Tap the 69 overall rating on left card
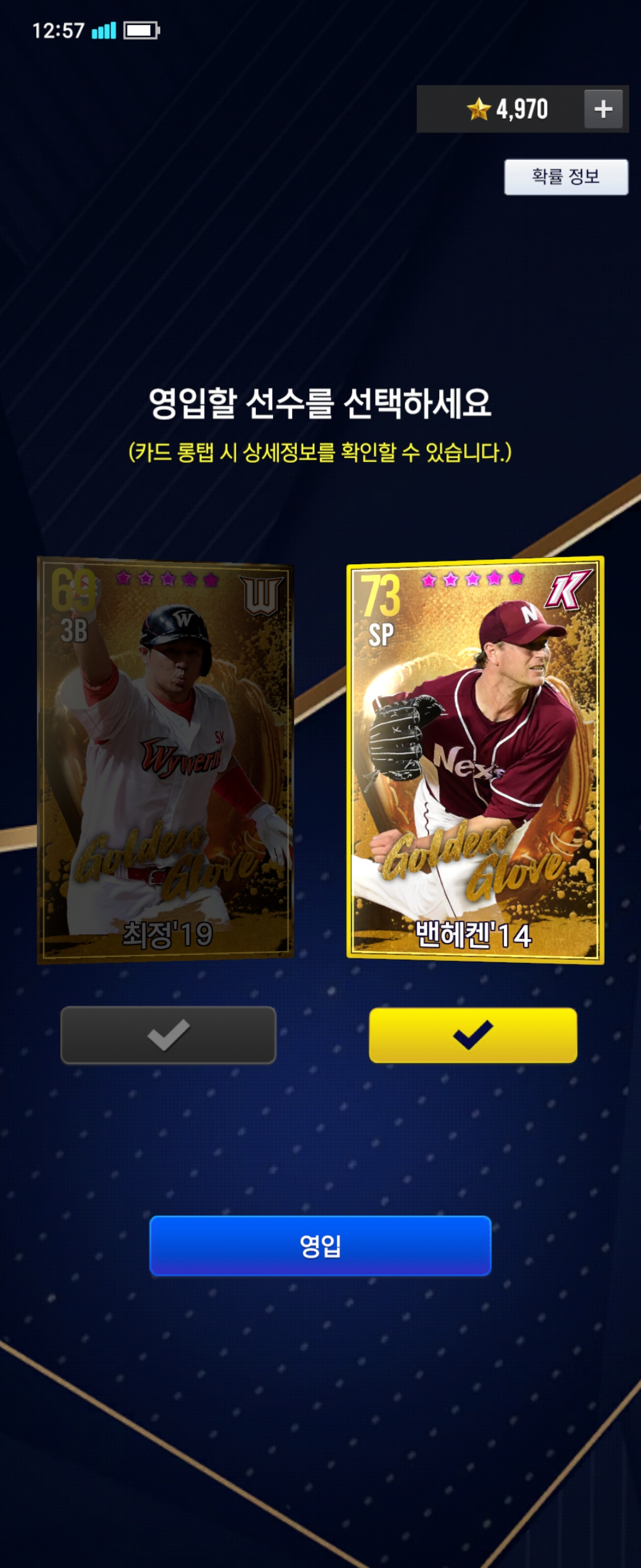This screenshot has height=1568, width=641. click(74, 590)
